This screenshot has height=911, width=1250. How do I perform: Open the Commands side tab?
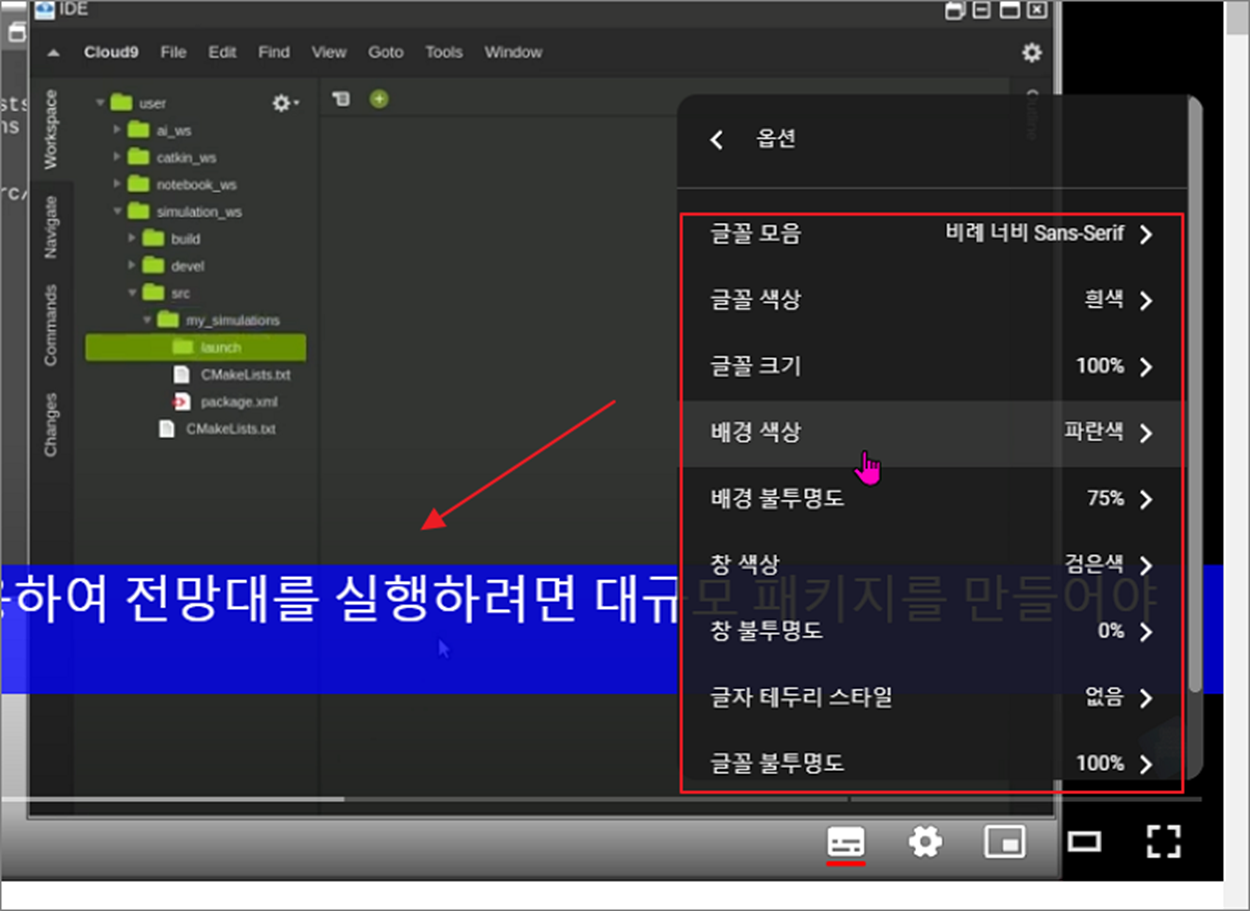(51, 325)
